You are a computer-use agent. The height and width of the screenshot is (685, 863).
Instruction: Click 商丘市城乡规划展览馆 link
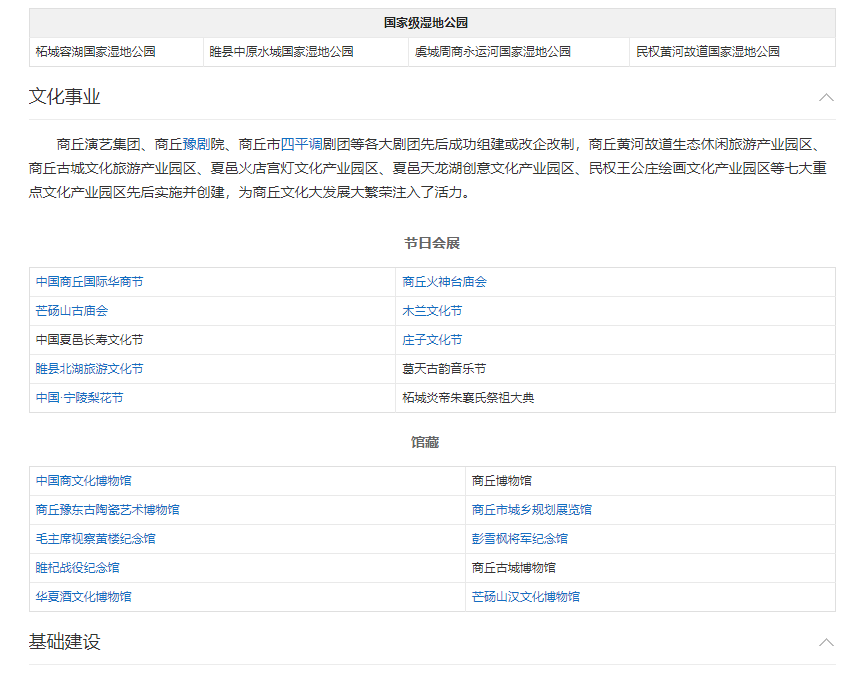tap(531, 510)
